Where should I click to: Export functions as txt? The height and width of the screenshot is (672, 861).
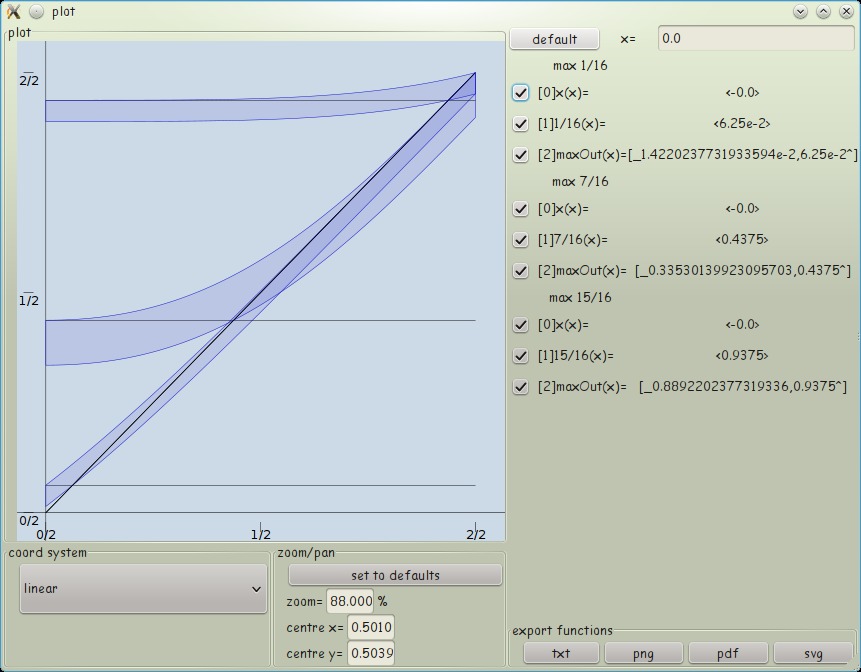point(561,653)
